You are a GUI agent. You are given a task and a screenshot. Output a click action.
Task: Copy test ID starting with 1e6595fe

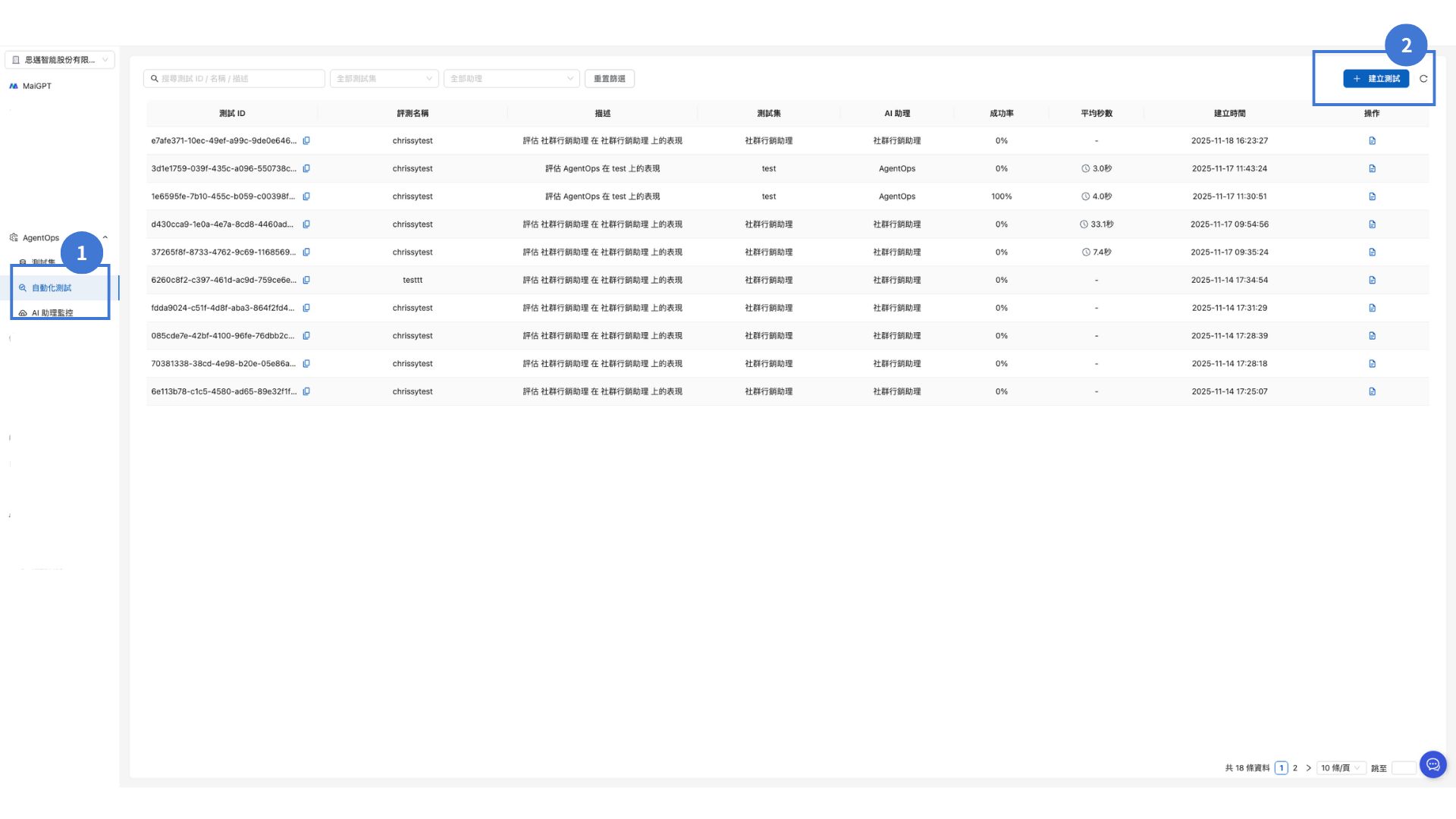coord(306,196)
